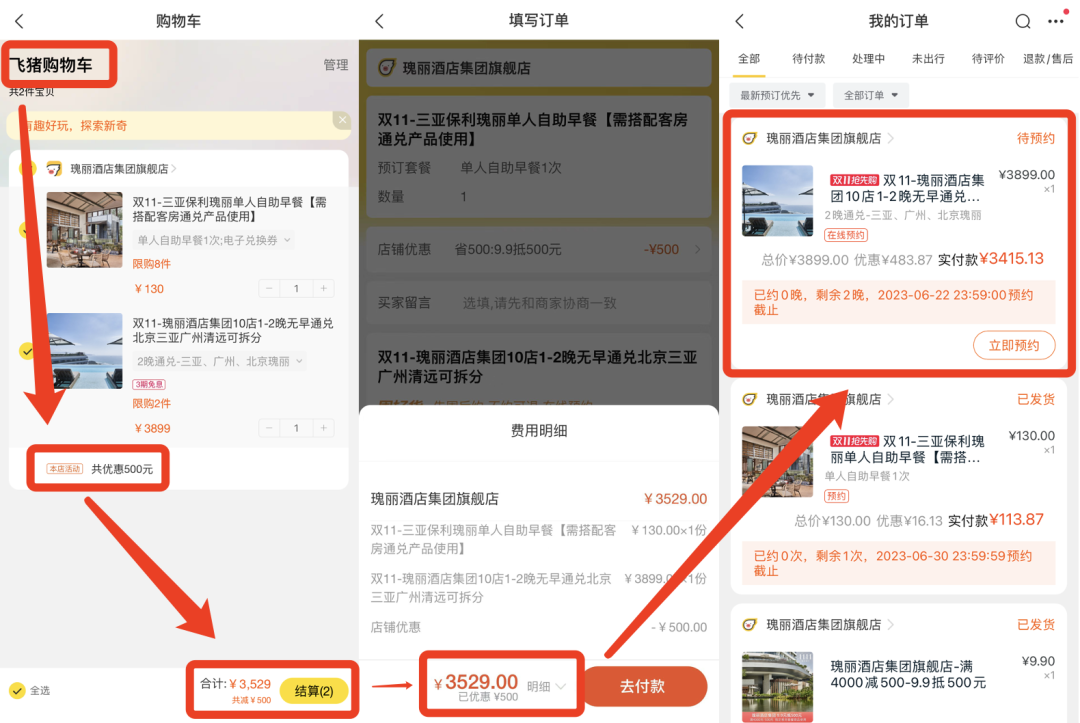This screenshot has height=723, width=1080.
Task: Tap 立即预约 on hotel order
Action: (1014, 345)
